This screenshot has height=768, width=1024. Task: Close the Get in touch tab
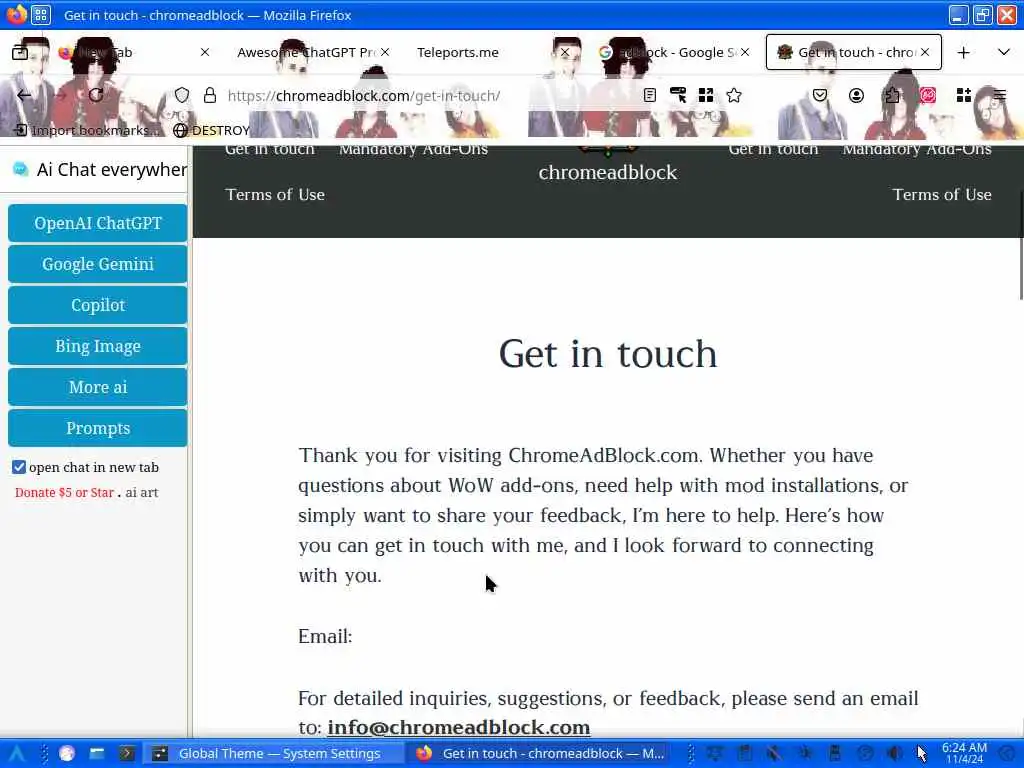coord(925,52)
